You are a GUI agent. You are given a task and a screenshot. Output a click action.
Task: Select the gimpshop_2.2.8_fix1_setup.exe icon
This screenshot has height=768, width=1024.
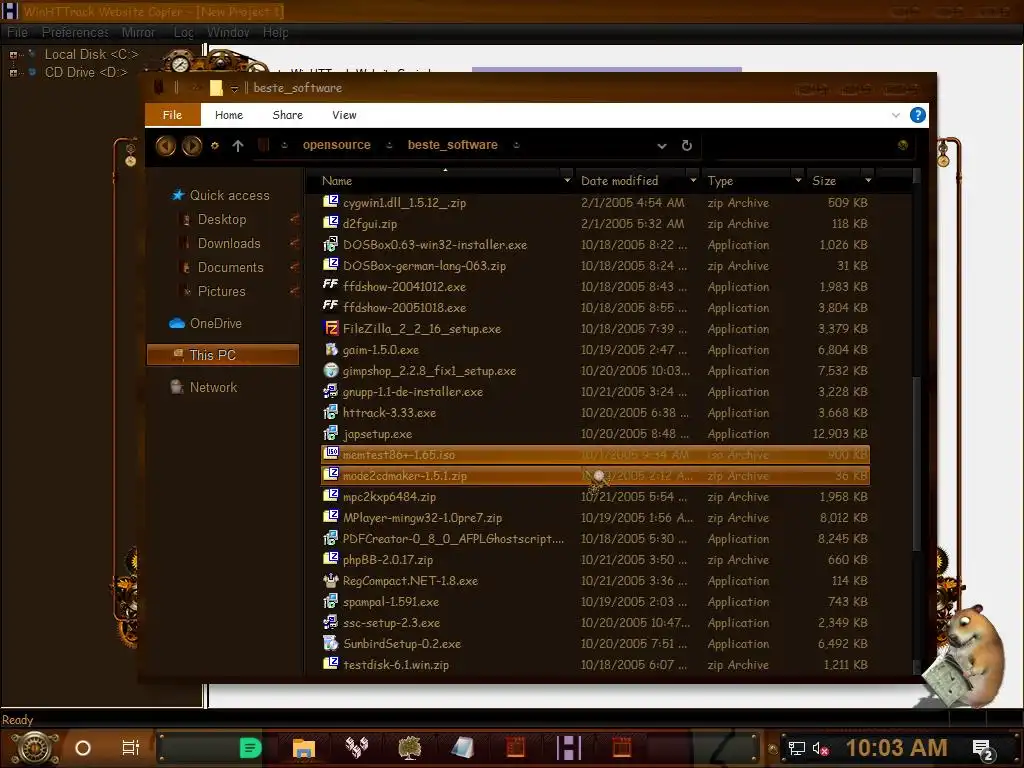331,370
